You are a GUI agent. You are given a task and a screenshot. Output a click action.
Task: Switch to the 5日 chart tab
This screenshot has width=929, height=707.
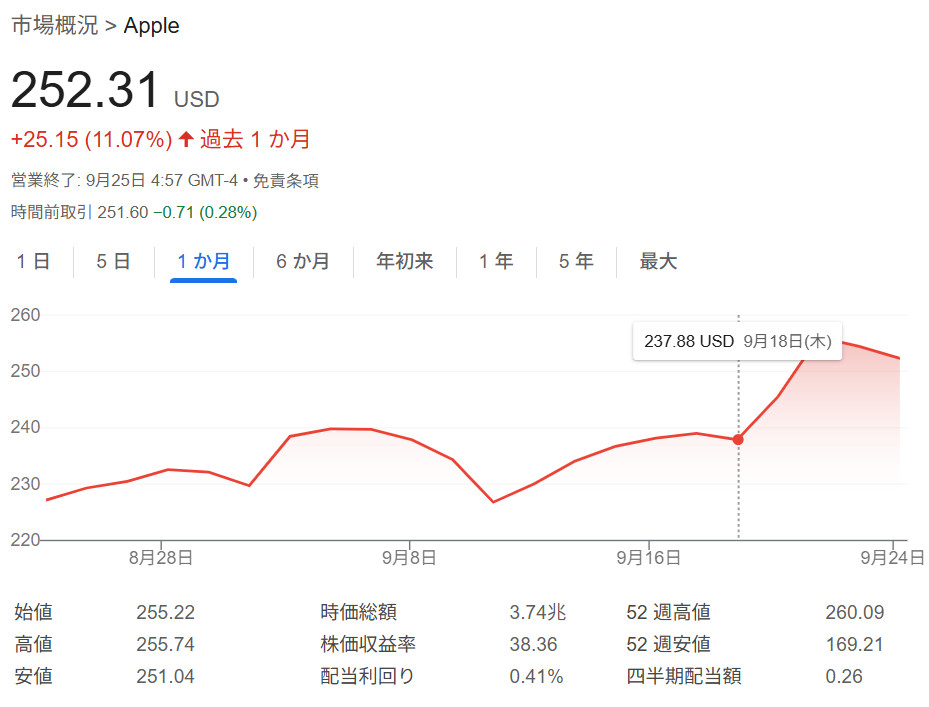click(x=113, y=262)
